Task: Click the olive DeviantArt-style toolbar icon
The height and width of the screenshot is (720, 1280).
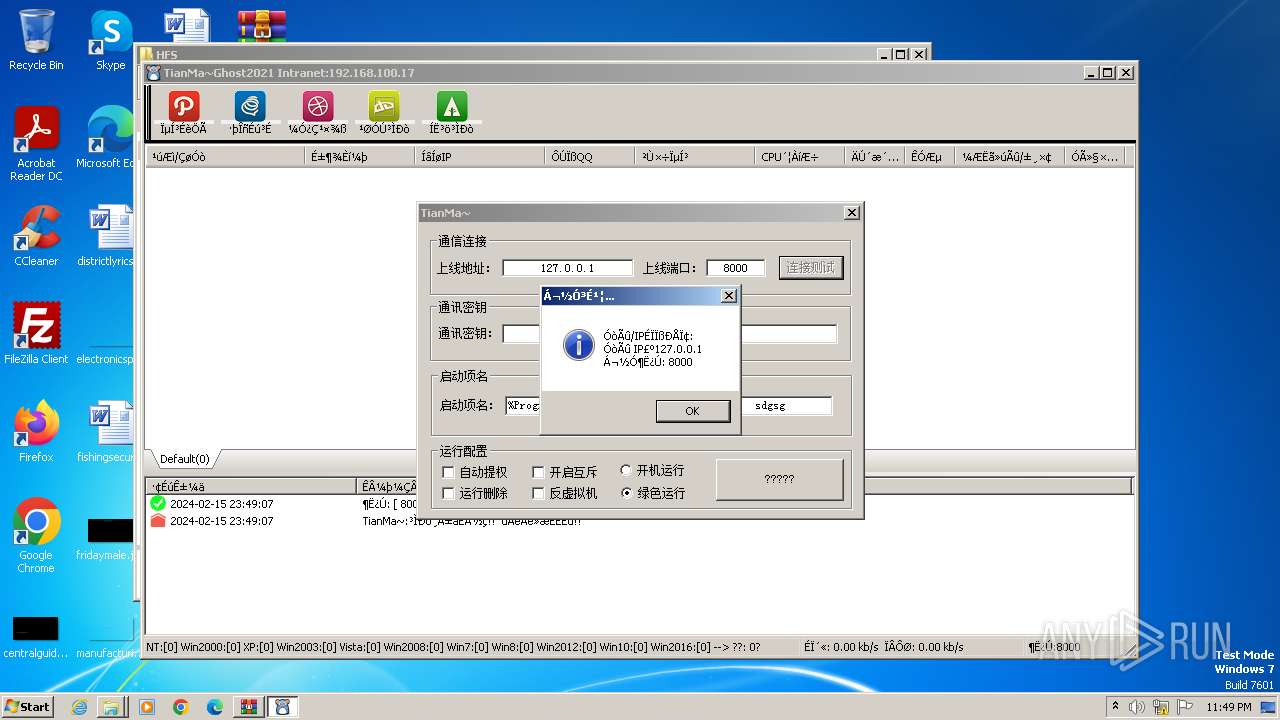Action: pyautogui.click(x=384, y=106)
